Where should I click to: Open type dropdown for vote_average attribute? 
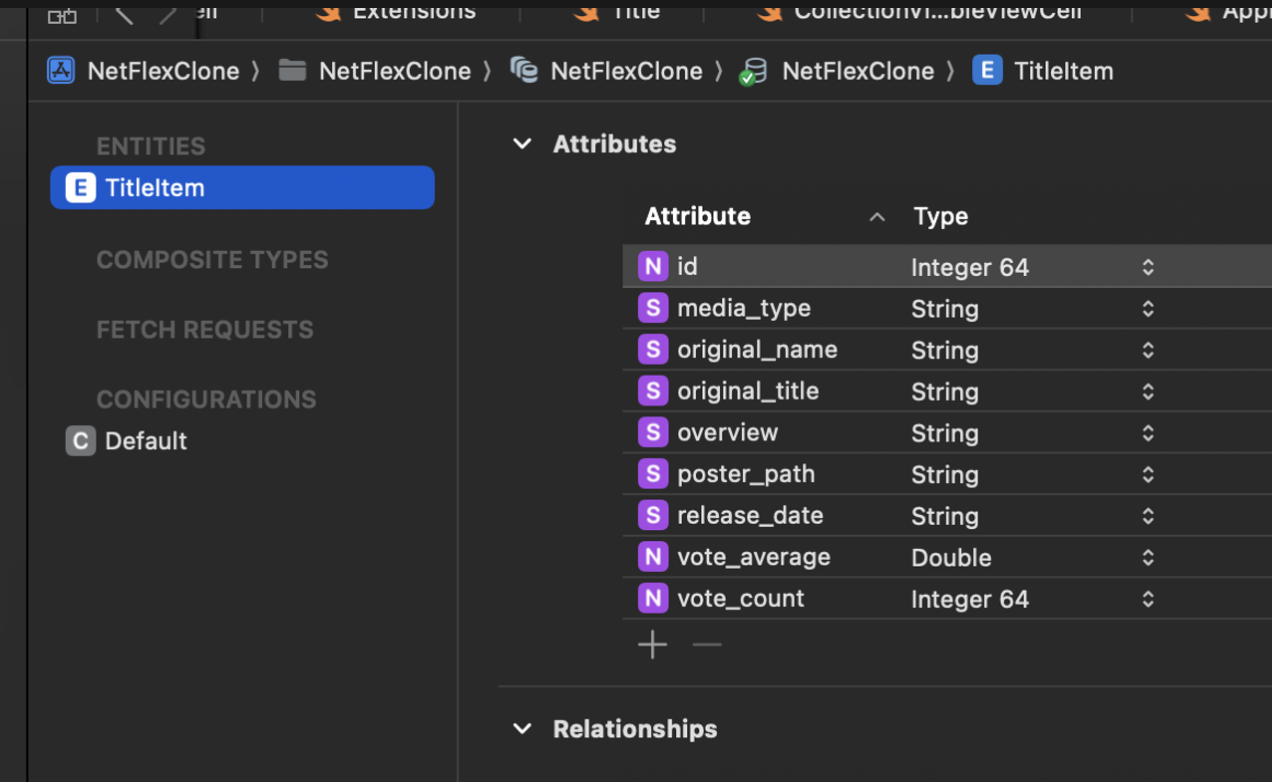click(1148, 558)
